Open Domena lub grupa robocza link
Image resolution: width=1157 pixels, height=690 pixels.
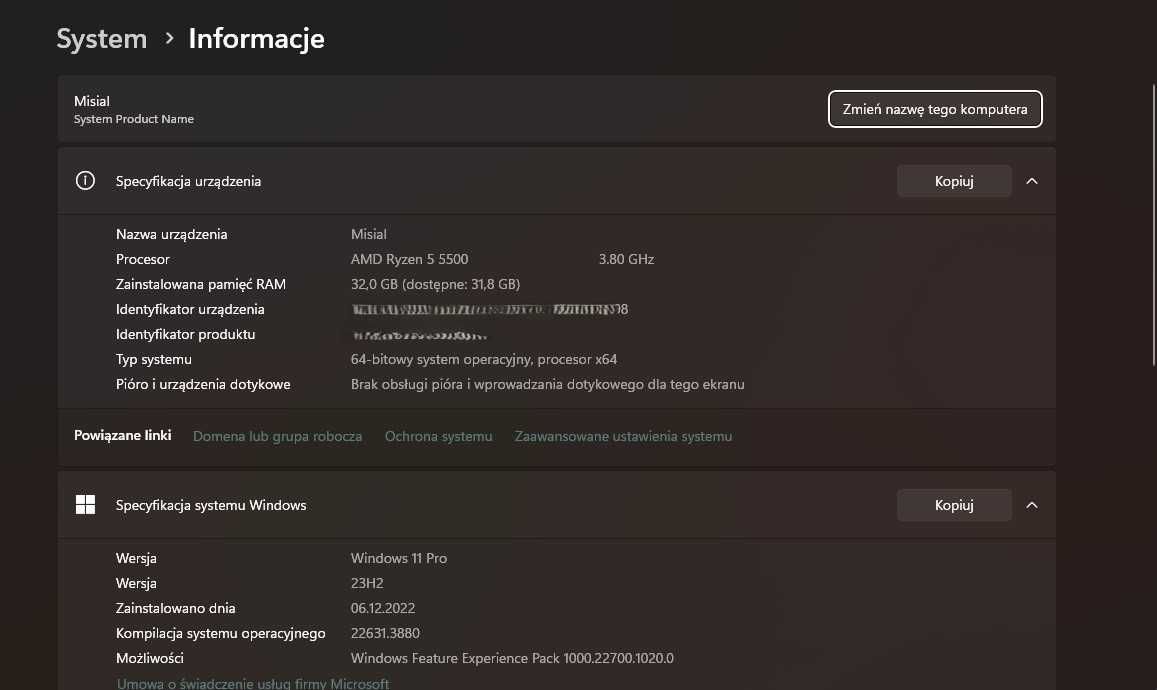277,436
